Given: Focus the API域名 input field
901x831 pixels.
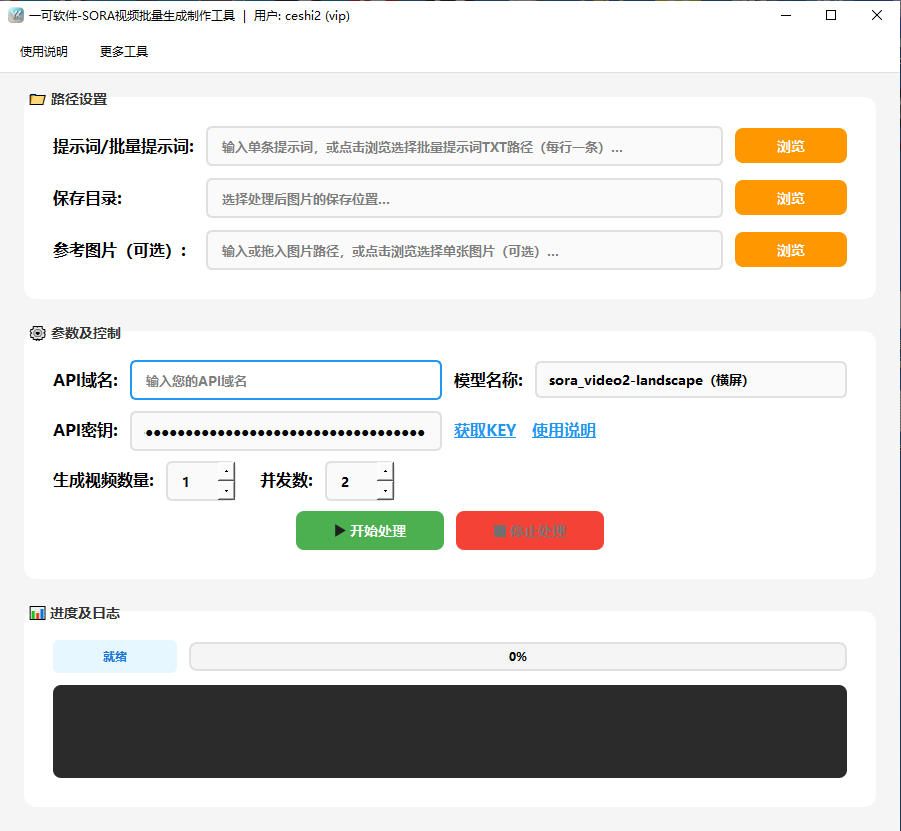Looking at the screenshot, I should [x=286, y=380].
